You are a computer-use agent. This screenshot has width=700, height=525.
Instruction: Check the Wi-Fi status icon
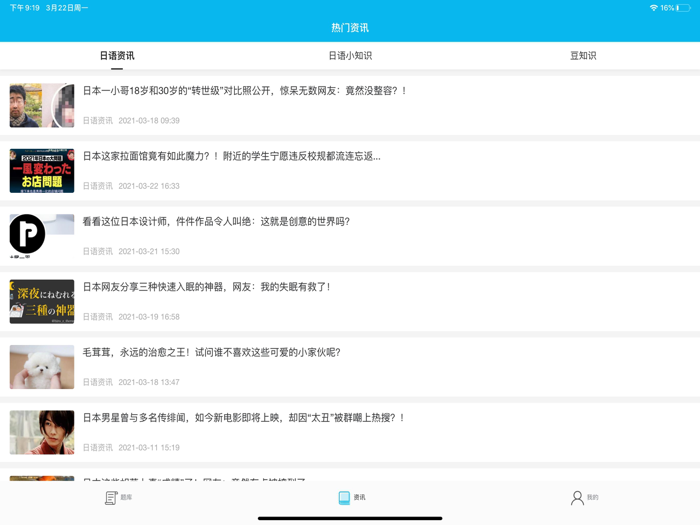(654, 8)
